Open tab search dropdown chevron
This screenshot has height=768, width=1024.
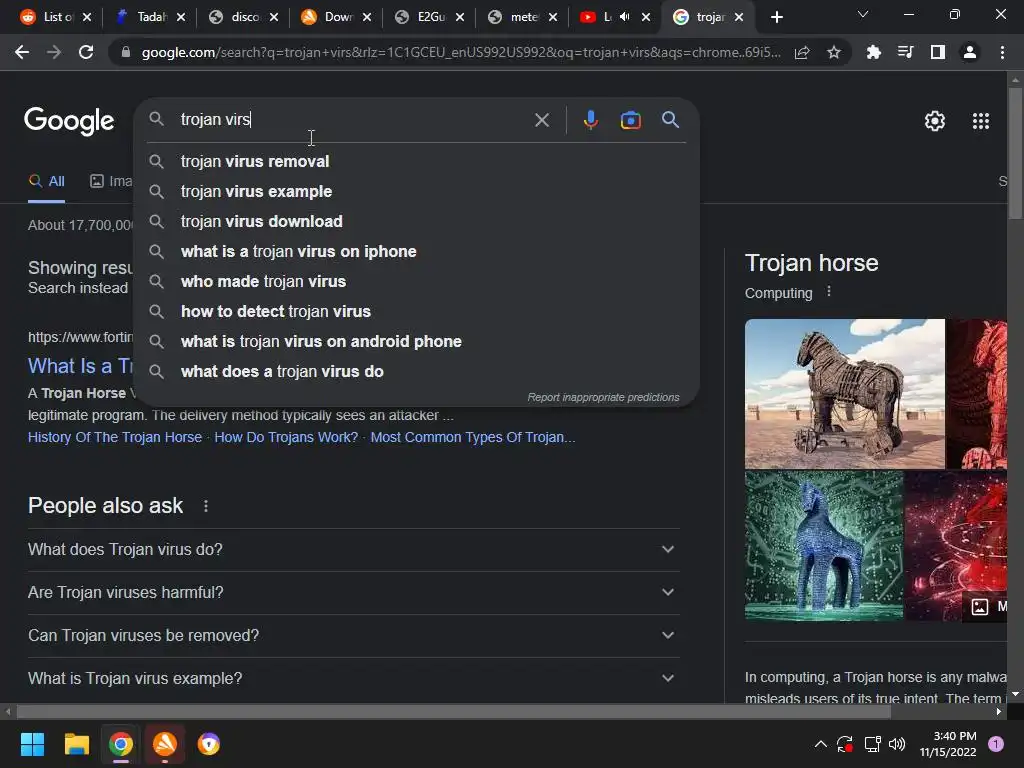863,14
